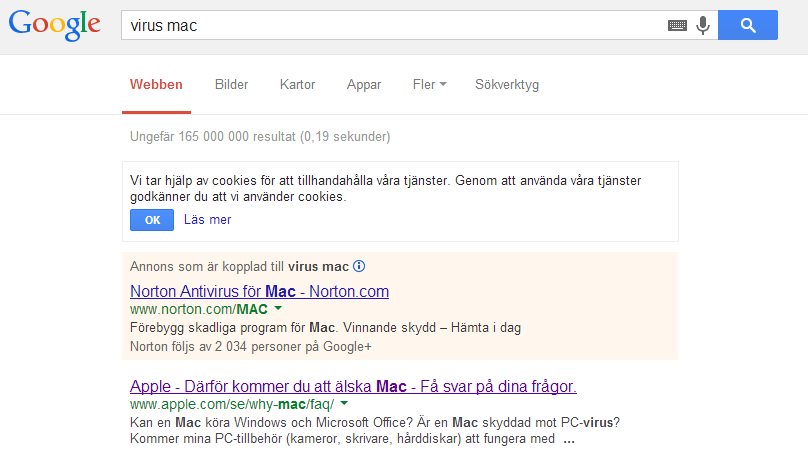The image size is (808, 469).
Task: Click the blue search magnifier button
Action: coord(748,25)
